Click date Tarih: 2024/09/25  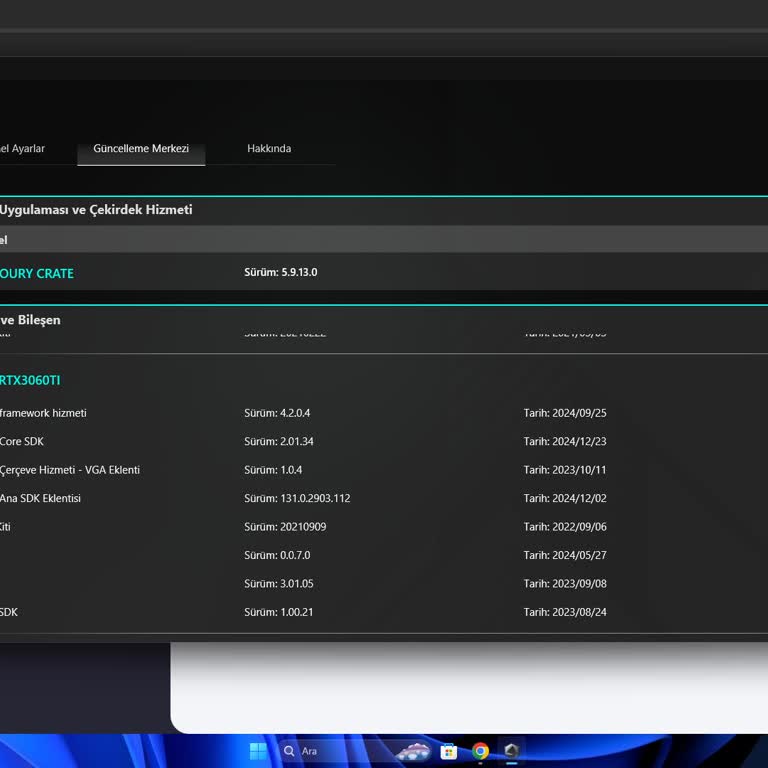[x=565, y=413]
